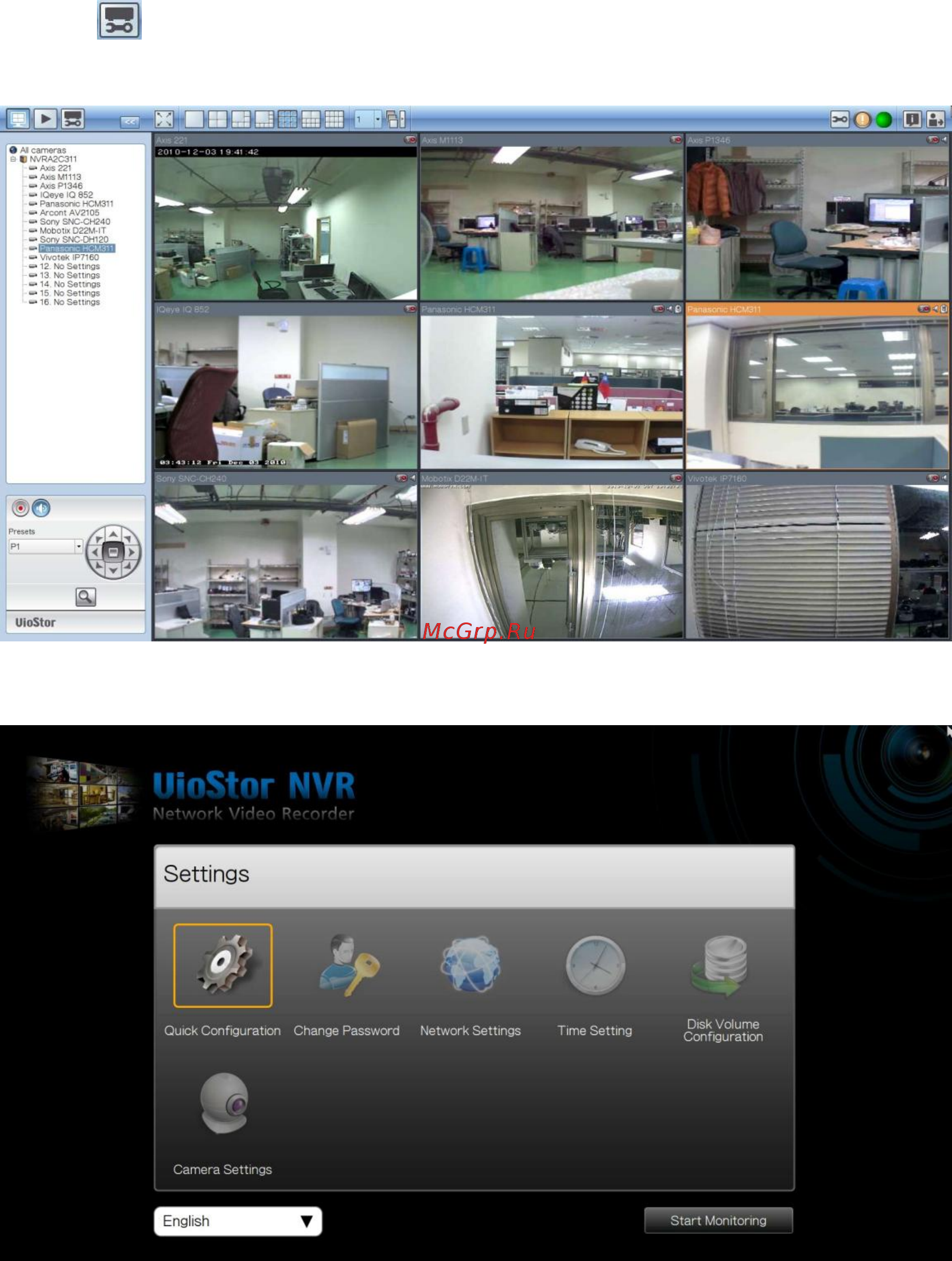Viewport: 952px width, 1261px height.
Task: Click the green status indicator light
Action: (884, 119)
